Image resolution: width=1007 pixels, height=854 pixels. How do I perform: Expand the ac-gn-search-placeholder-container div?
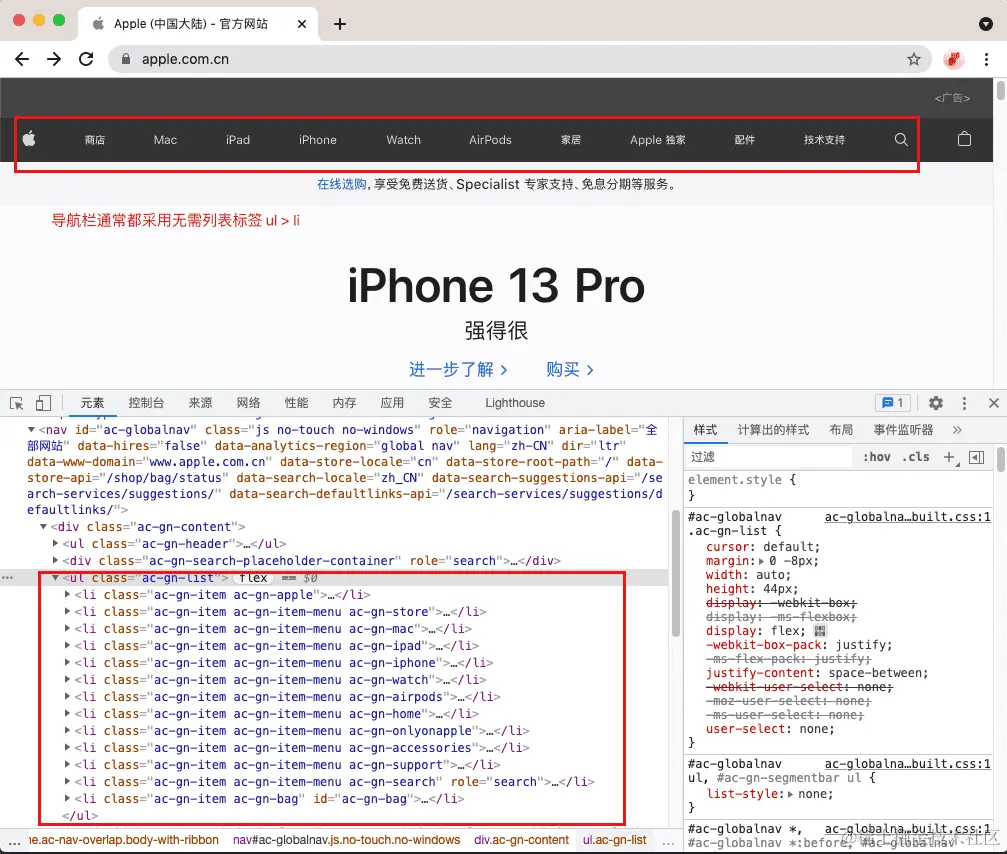pos(55,561)
